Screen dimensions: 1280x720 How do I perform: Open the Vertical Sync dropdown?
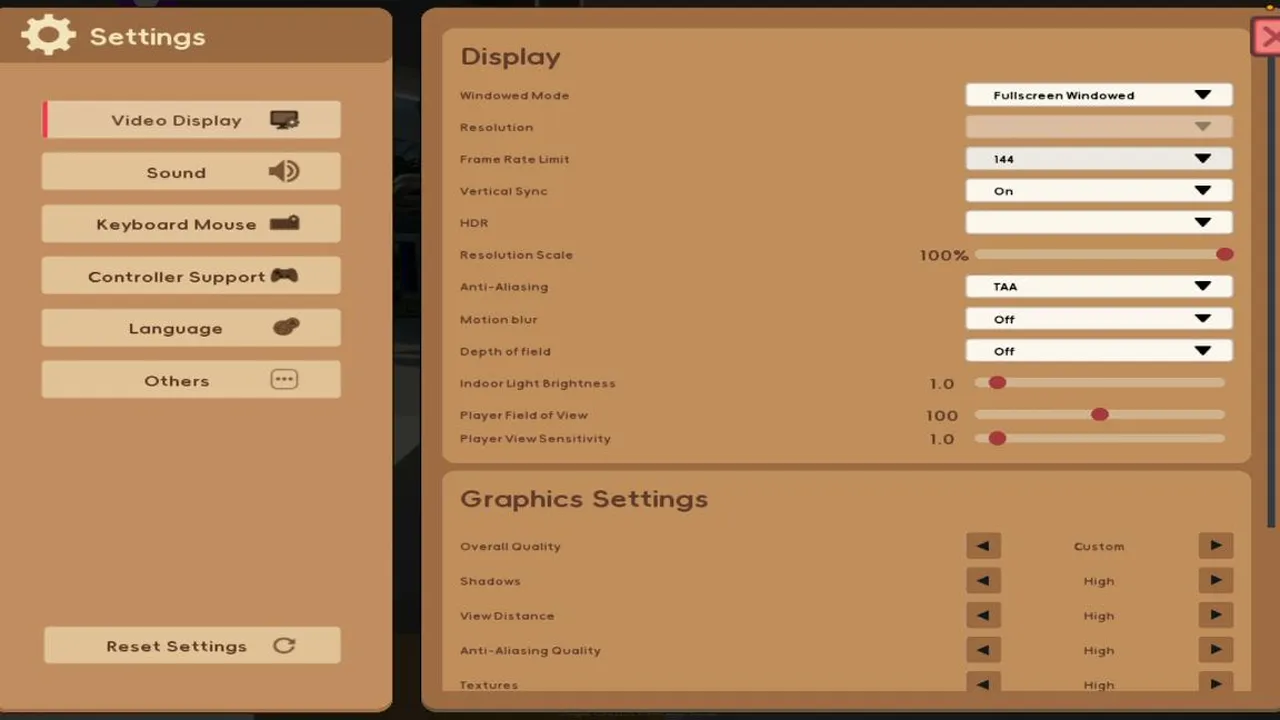pyautogui.click(x=1099, y=191)
